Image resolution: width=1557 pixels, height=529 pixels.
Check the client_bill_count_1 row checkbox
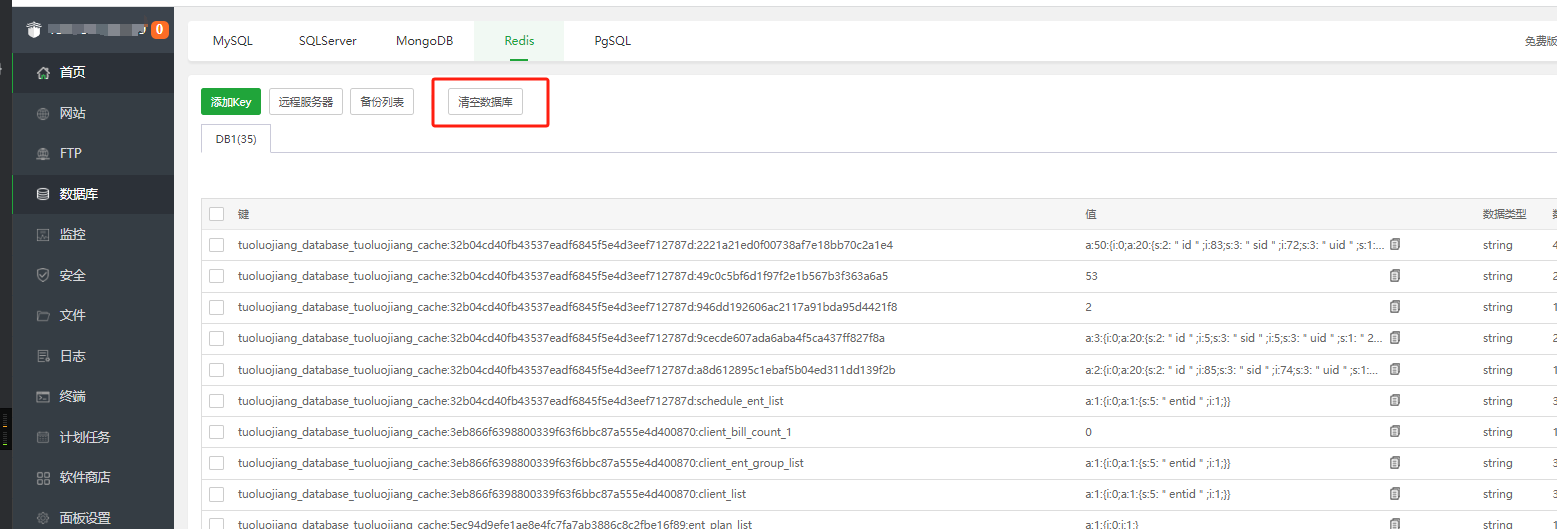click(217, 432)
